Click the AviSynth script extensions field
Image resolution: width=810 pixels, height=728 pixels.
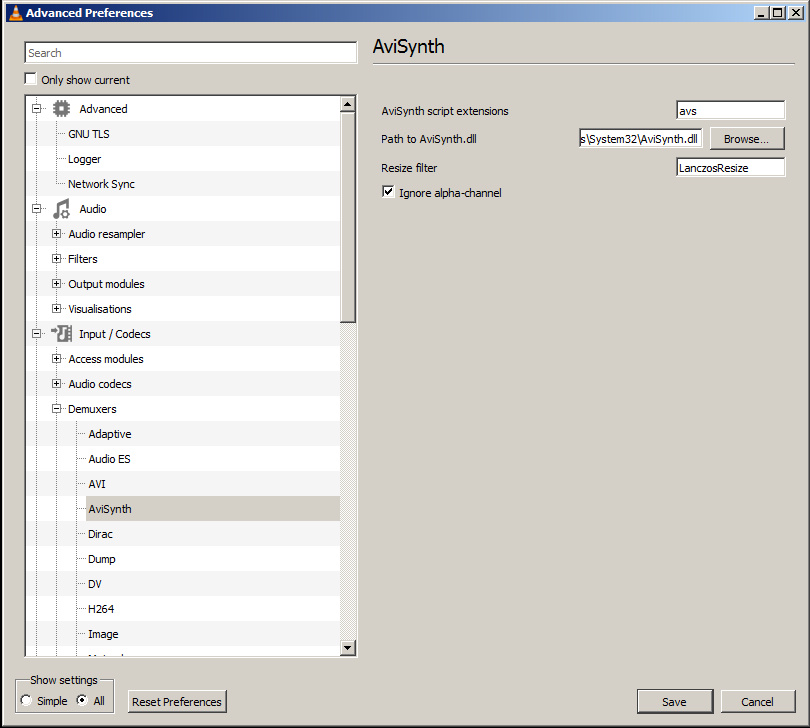coord(730,111)
